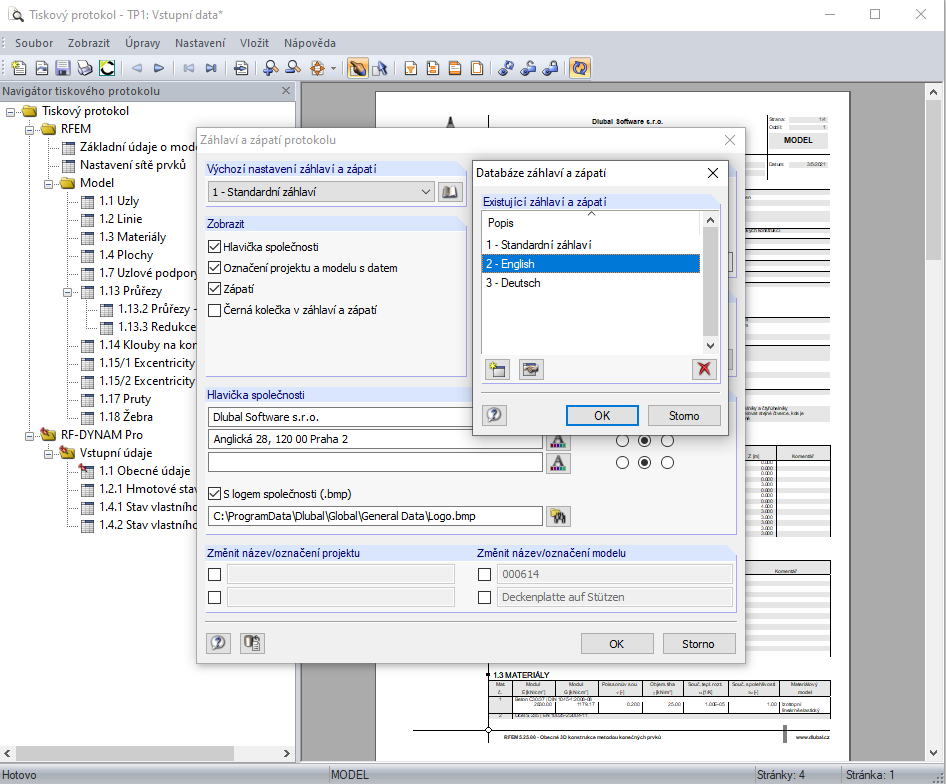Enable Černá kolečka v záhlaví a zápatí
This screenshot has width=946, height=784.
coord(214,310)
